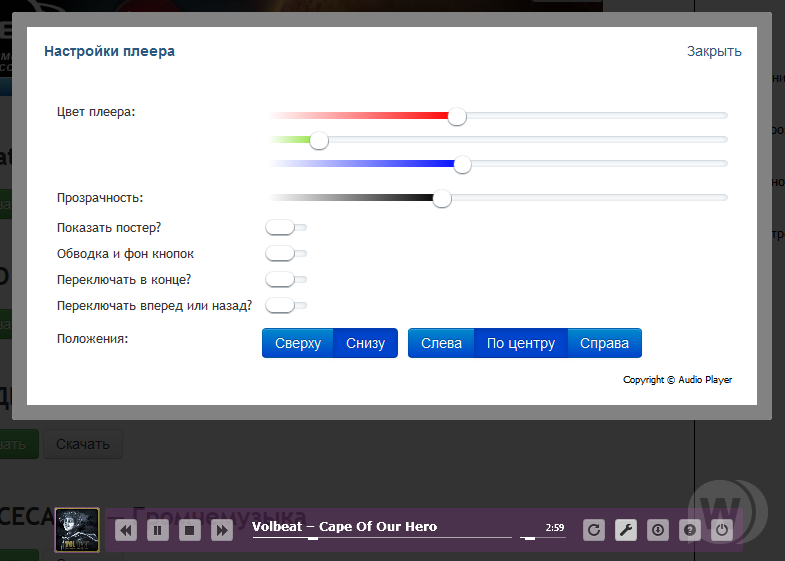Click the track progress bar in player
This screenshot has width=785, height=561.
click(382, 538)
